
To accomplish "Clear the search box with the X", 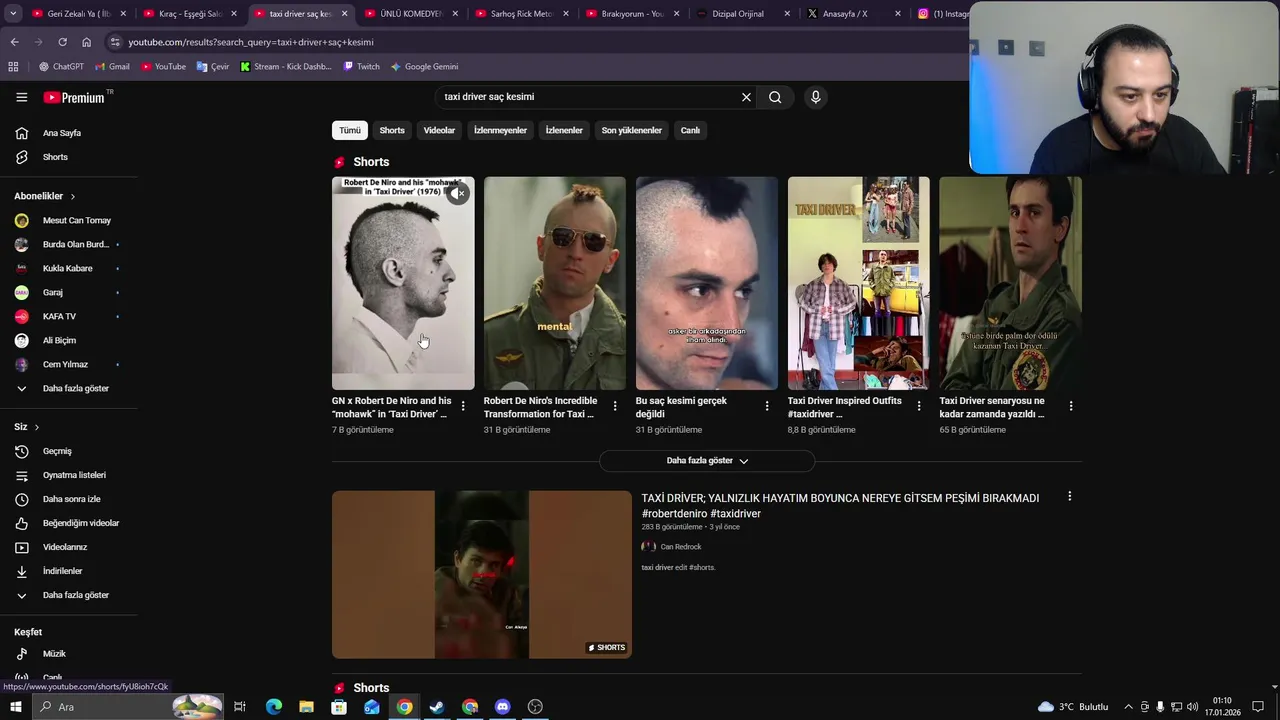I will (x=746, y=97).
